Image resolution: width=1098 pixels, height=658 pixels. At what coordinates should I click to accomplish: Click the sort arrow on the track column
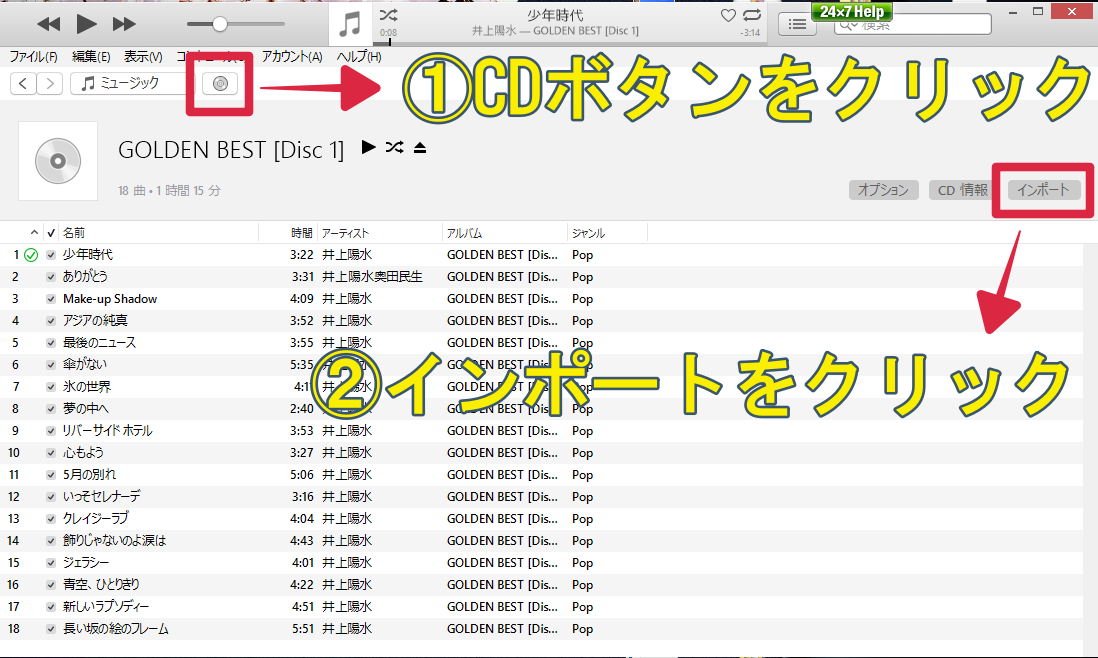pyautogui.click(x=33, y=232)
